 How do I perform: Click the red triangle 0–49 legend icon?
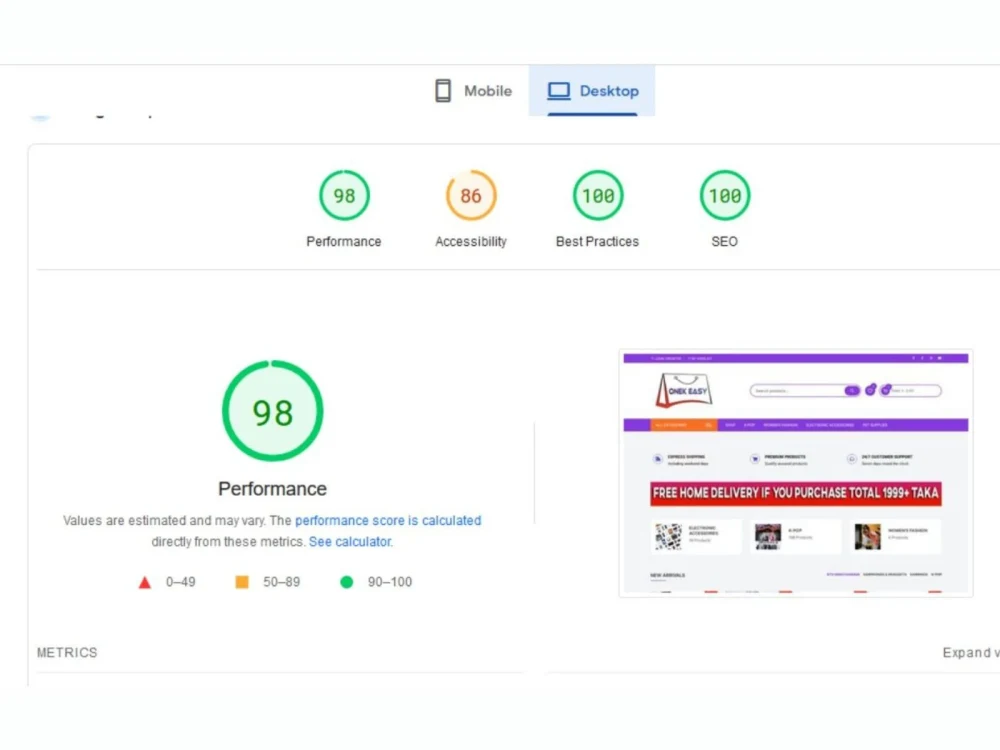coord(145,582)
